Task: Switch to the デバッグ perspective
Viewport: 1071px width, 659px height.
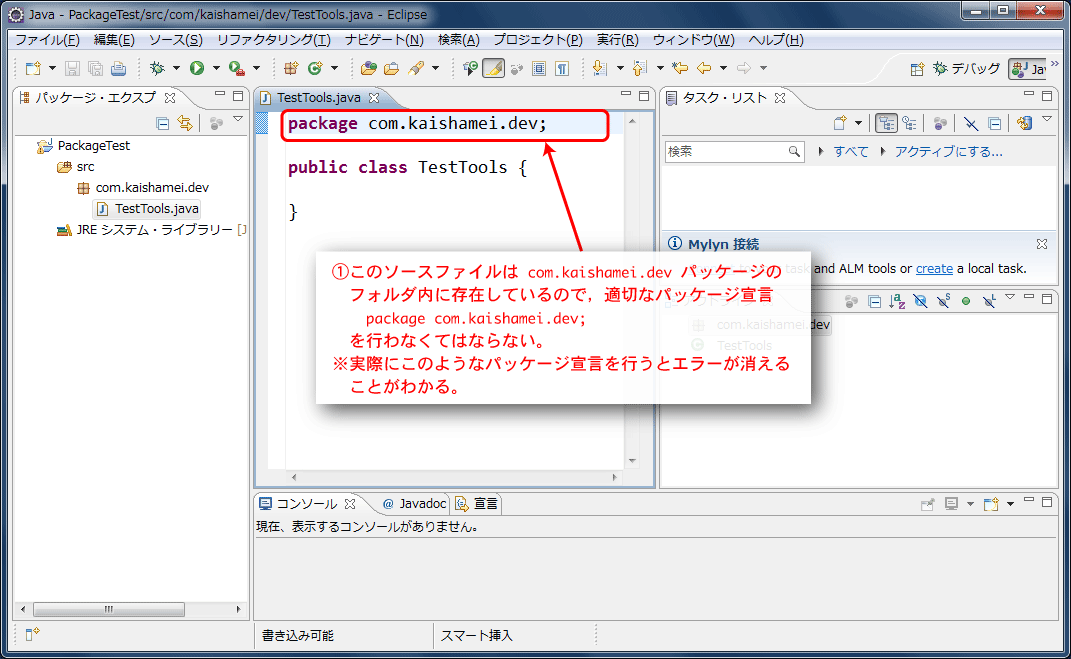Action: tap(966, 69)
